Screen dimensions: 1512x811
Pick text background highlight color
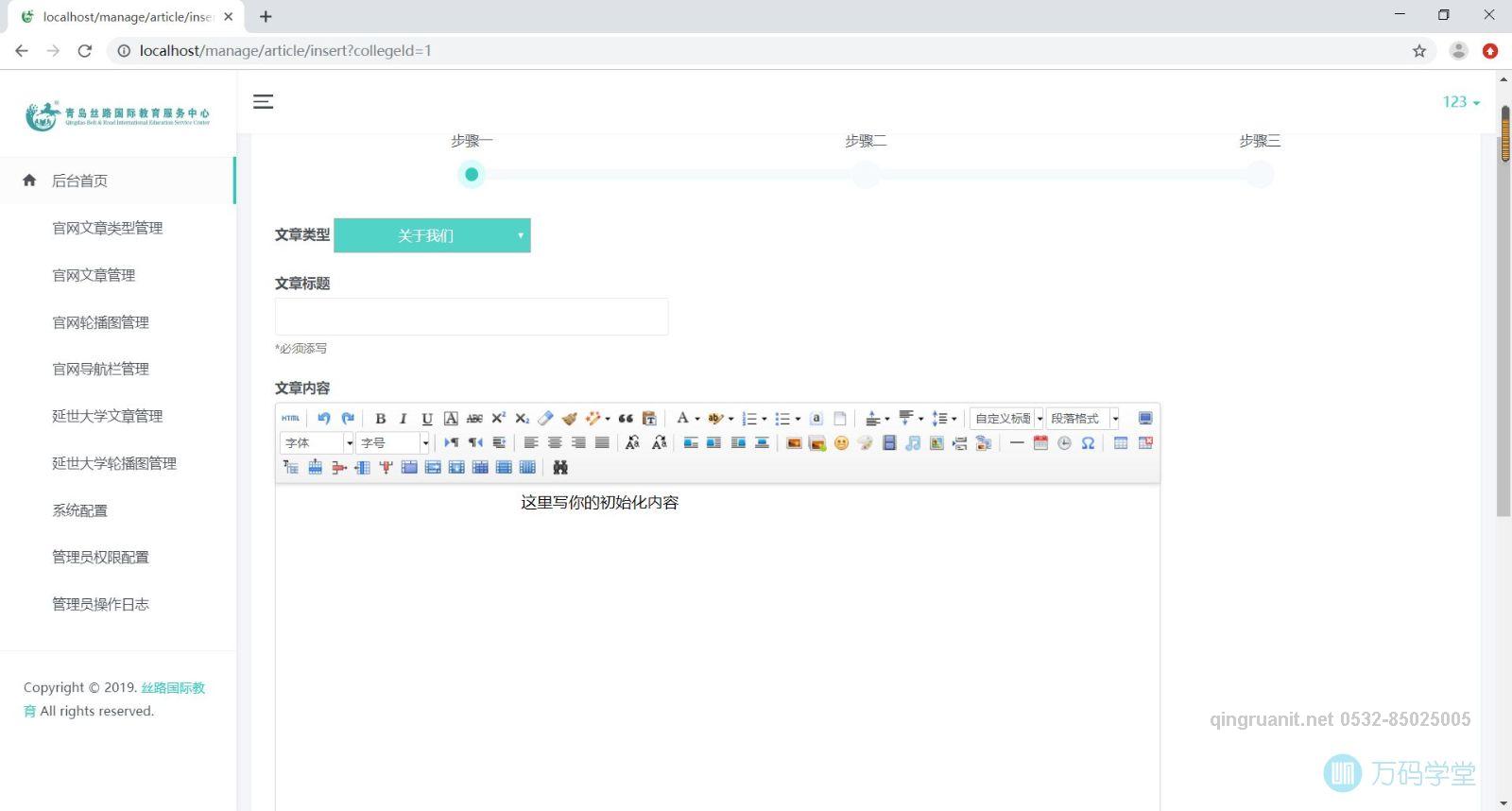click(715, 418)
